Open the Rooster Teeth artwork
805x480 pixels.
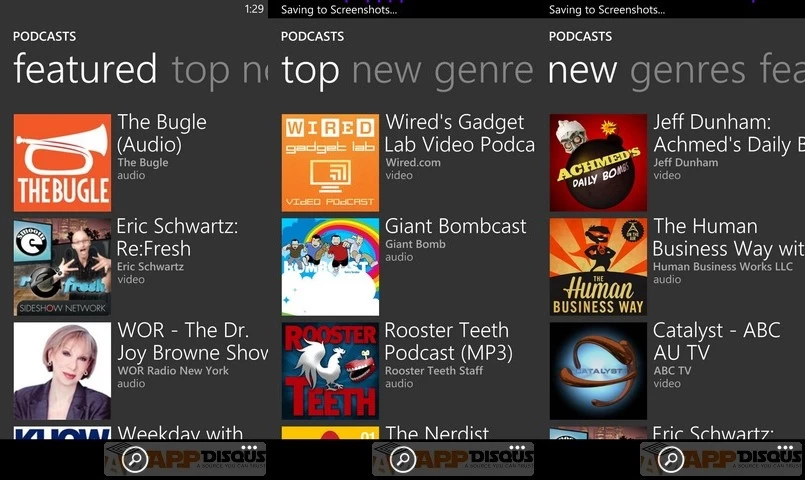coord(330,371)
